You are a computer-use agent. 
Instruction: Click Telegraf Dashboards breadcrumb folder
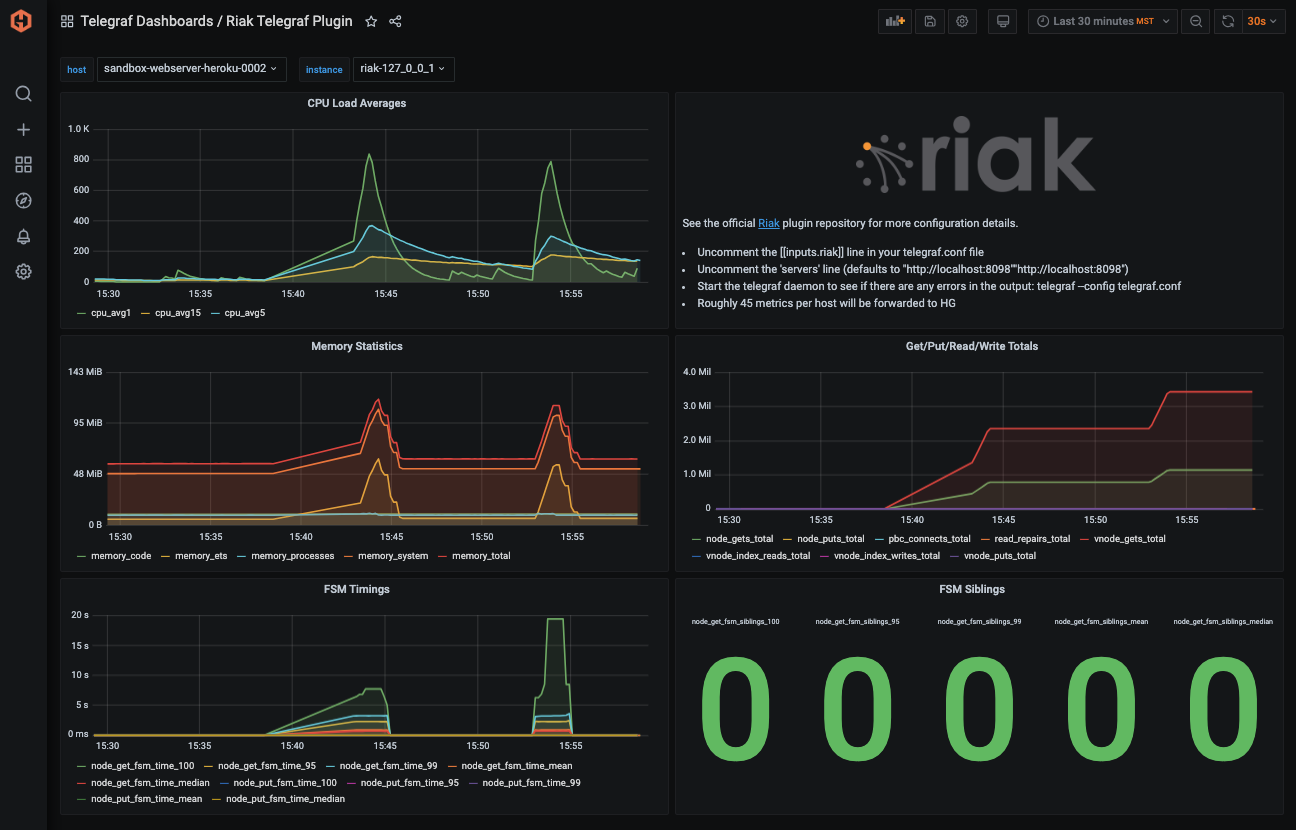(147, 21)
